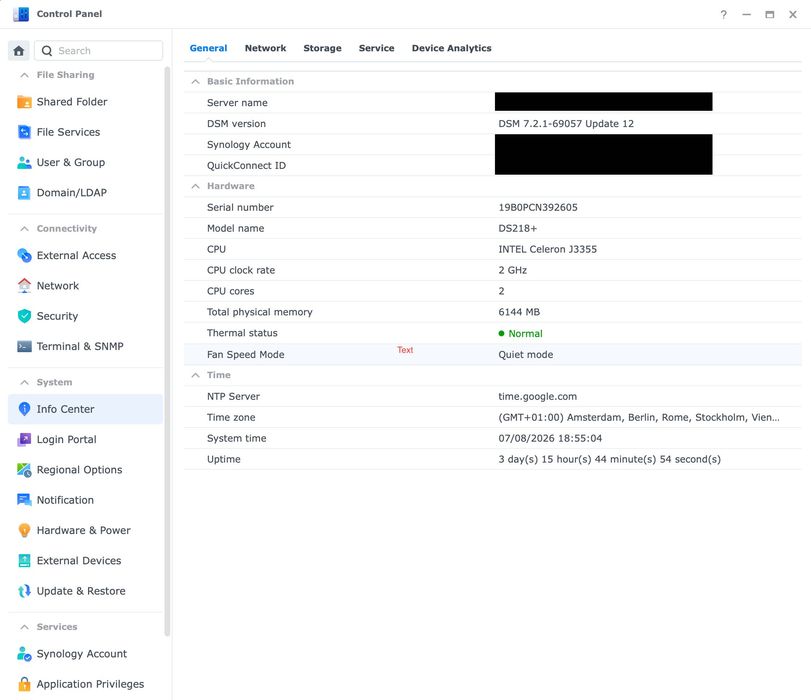Select the File Services label
The height and width of the screenshot is (700, 811).
coord(68,132)
